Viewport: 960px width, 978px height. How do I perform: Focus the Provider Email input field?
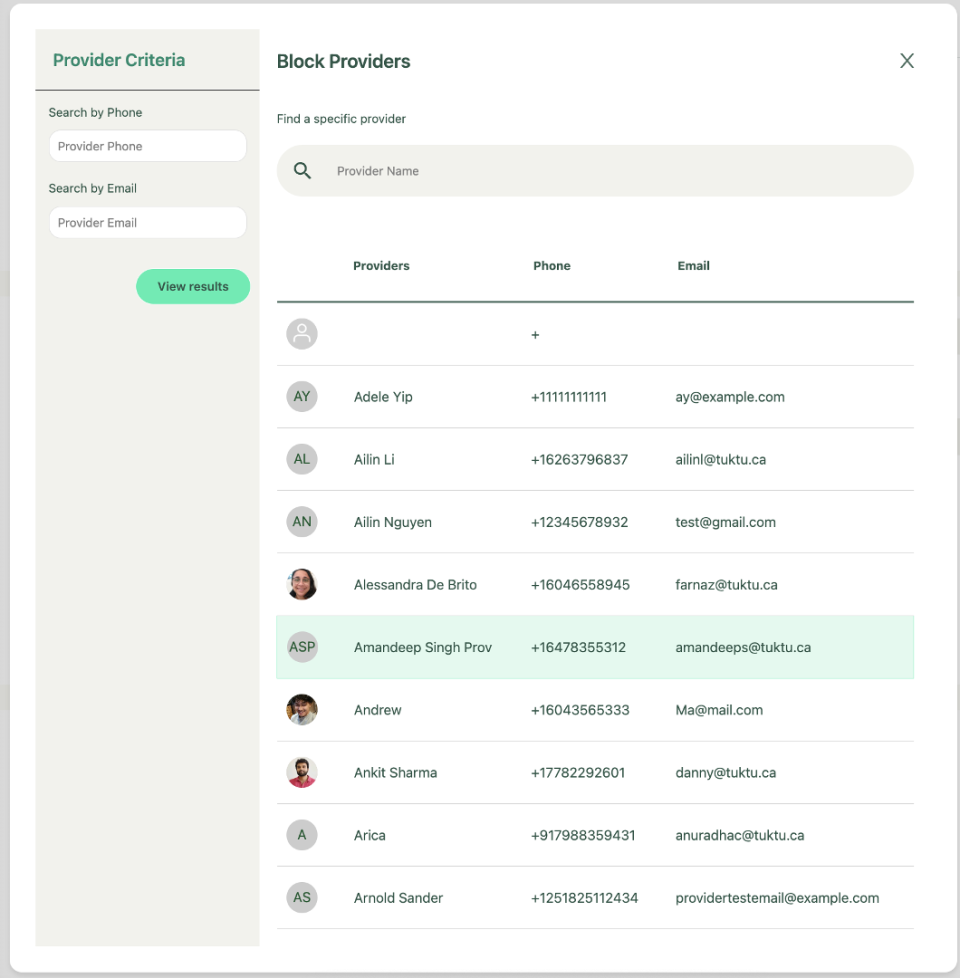tap(147, 223)
